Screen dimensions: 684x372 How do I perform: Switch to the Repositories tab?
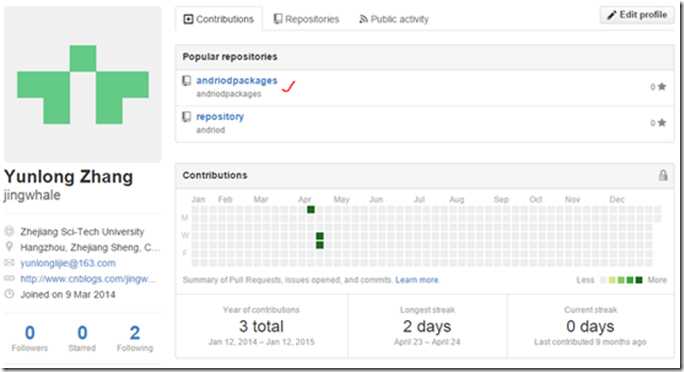(x=306, y=19)
